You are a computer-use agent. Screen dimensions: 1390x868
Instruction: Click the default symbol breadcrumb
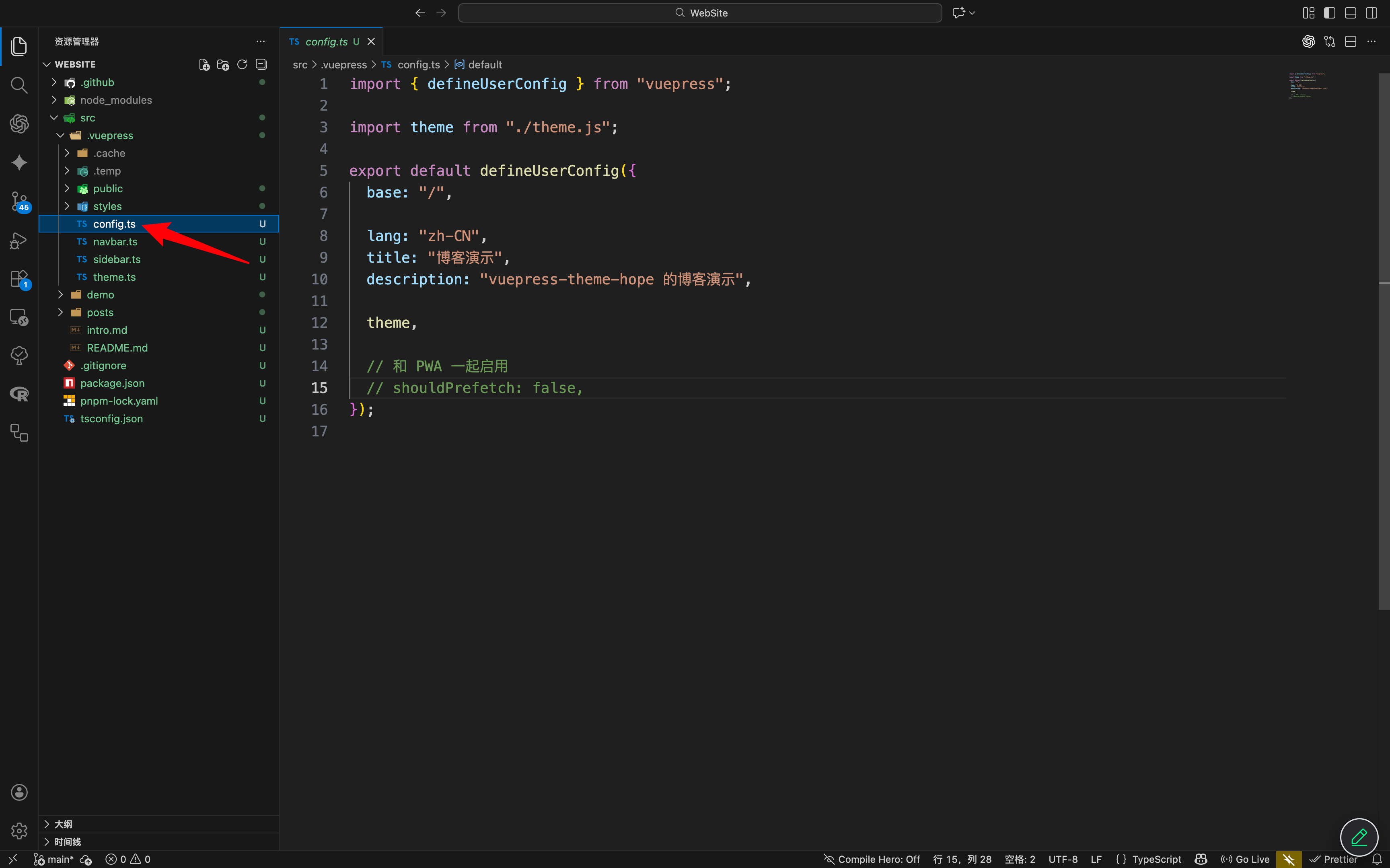point(478,65)
